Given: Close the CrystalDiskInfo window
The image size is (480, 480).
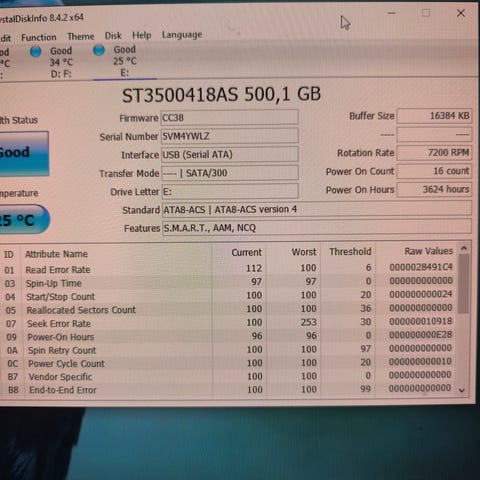Looking at the screenshot, I should pyautogui.click(x=461, y=13).
